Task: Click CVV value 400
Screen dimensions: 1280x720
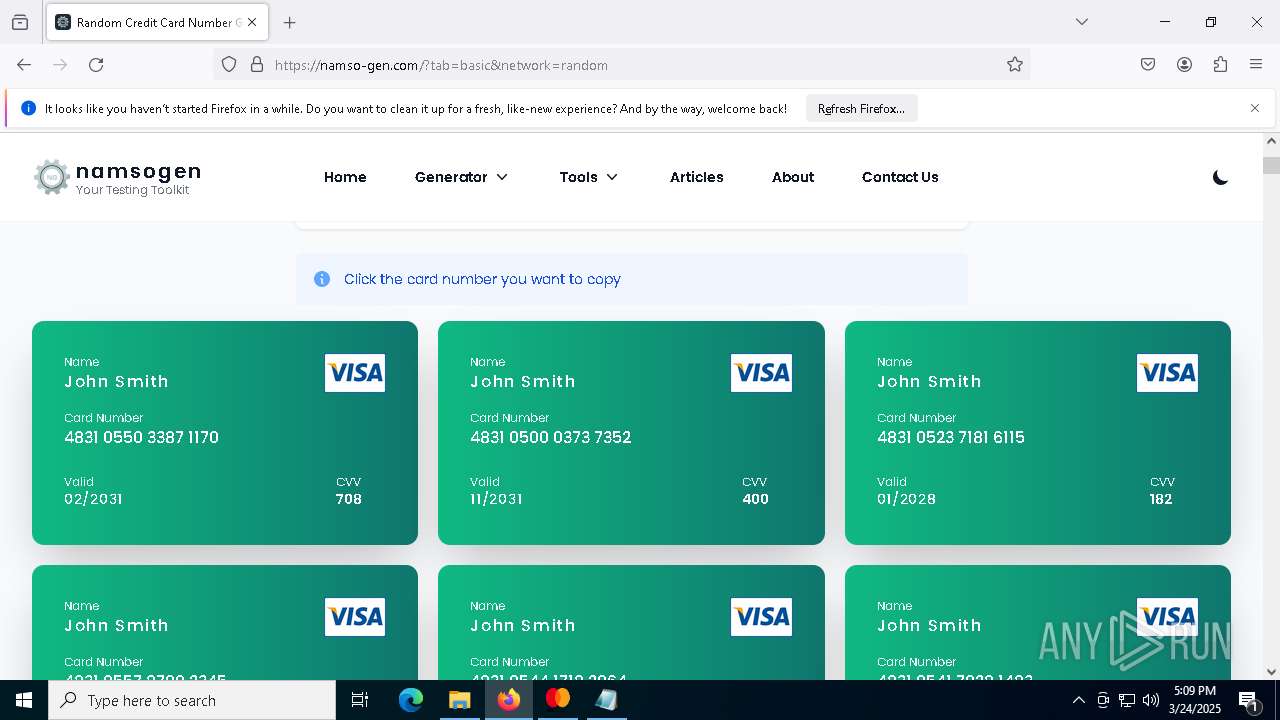Action: pyautogui.click(x=755, y=499)
